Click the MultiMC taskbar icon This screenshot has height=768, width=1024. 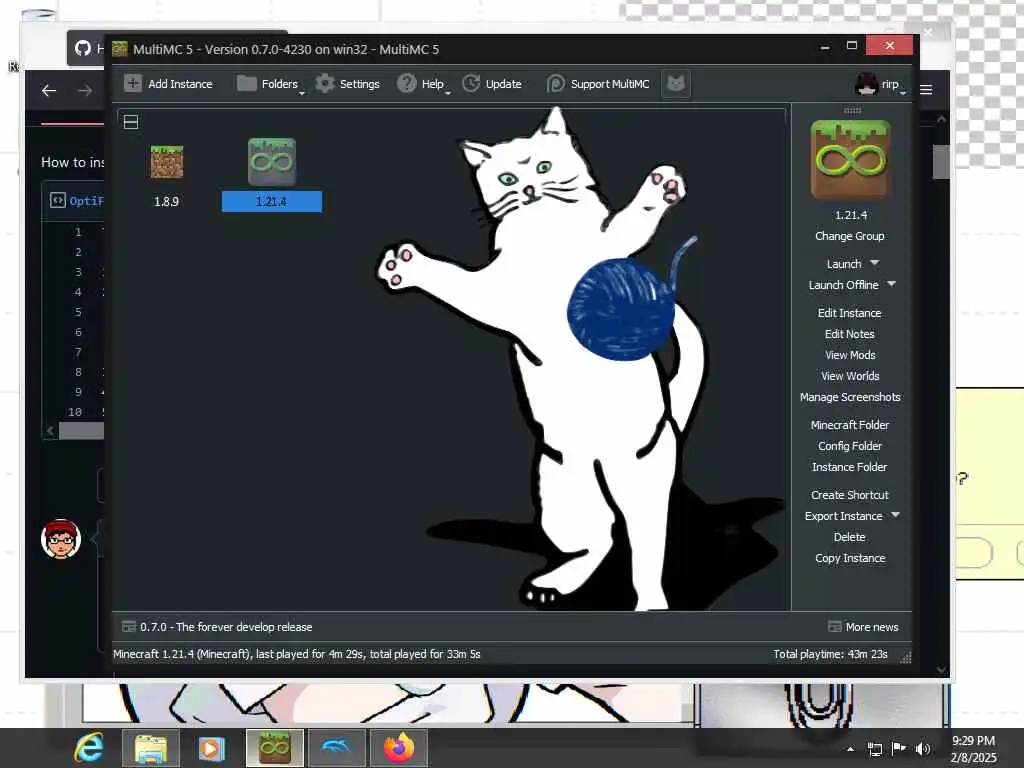click(x=275, y=748)
